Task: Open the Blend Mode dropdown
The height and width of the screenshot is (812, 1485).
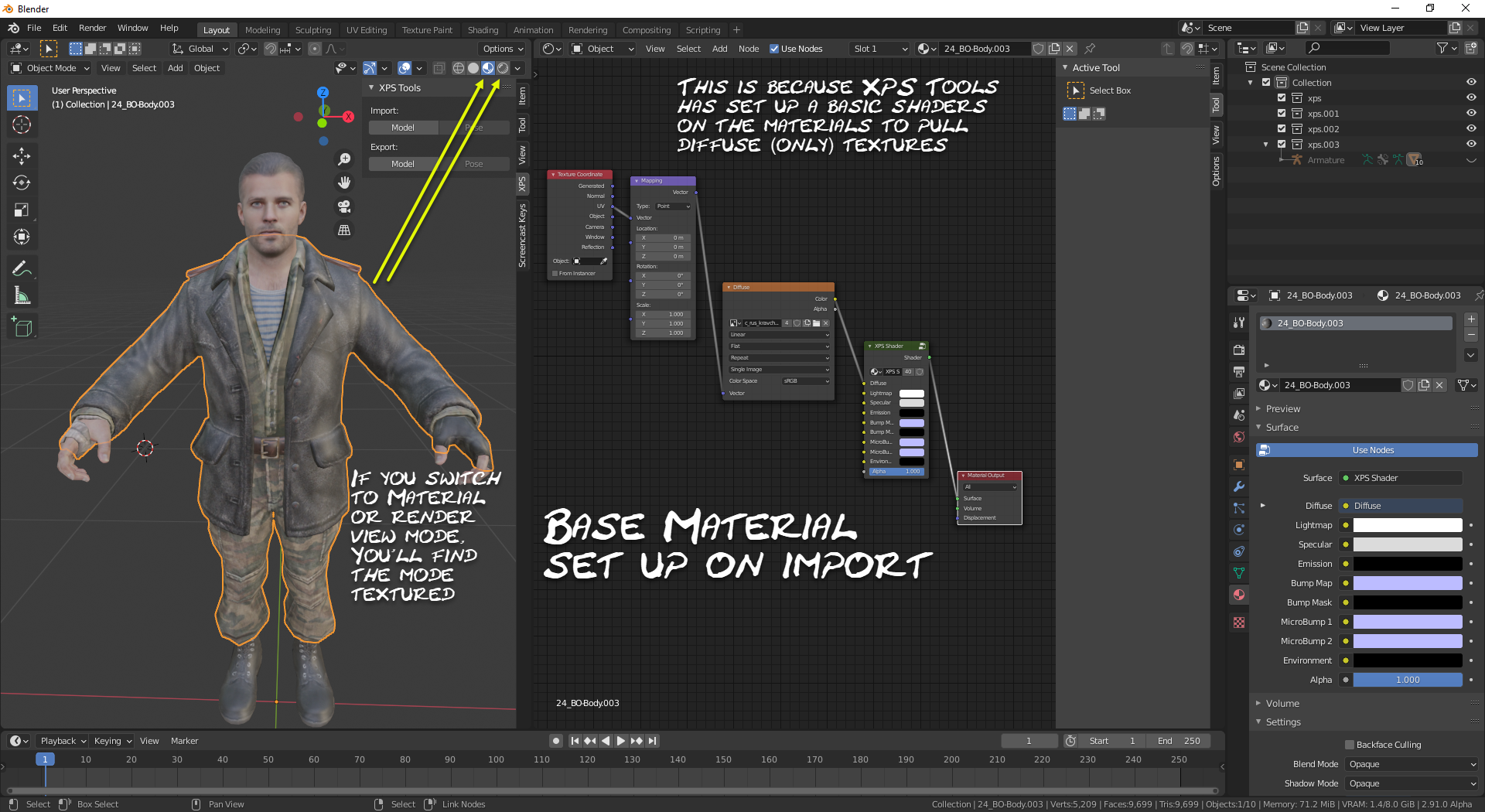Action: (1412, 764)
